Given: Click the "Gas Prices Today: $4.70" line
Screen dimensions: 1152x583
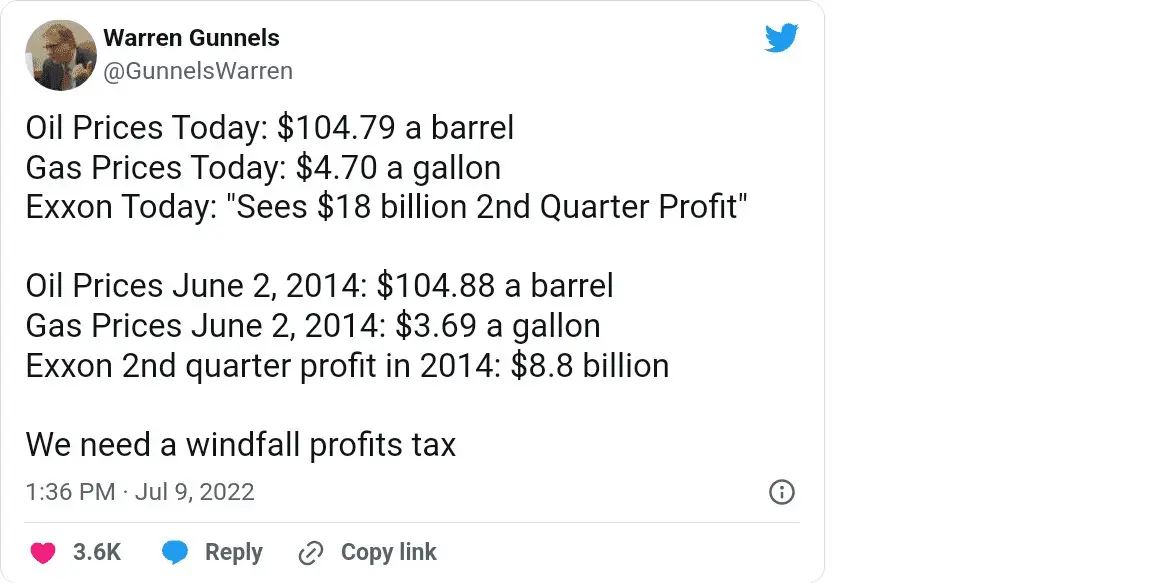Looking at the screenshot, I should coord(263,167).
